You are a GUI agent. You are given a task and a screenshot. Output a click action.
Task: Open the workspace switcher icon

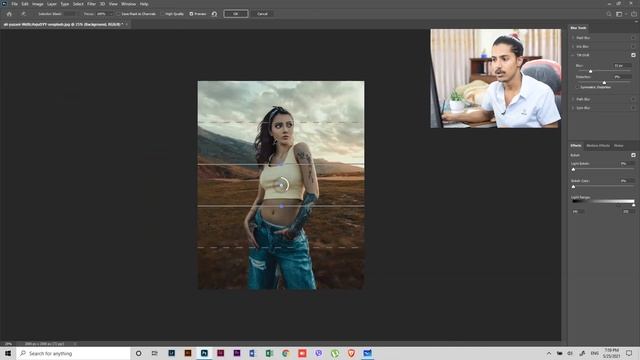[619, 14]
